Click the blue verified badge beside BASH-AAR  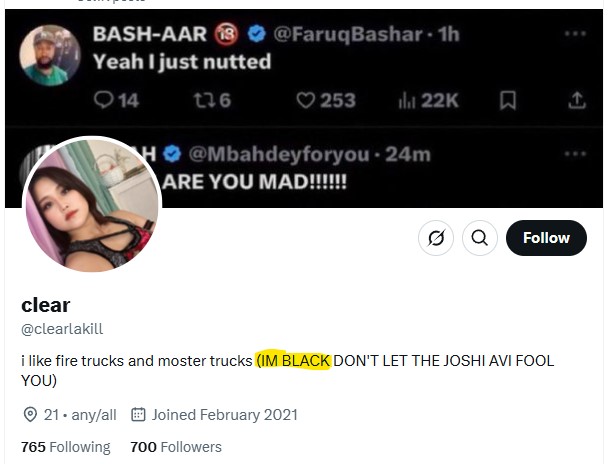[x=256, y=34]
